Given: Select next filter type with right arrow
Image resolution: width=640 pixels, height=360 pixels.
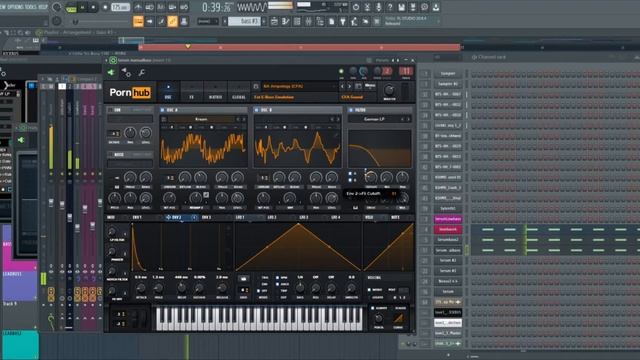Looking at the screenshot, I should (x=408, y=119).
